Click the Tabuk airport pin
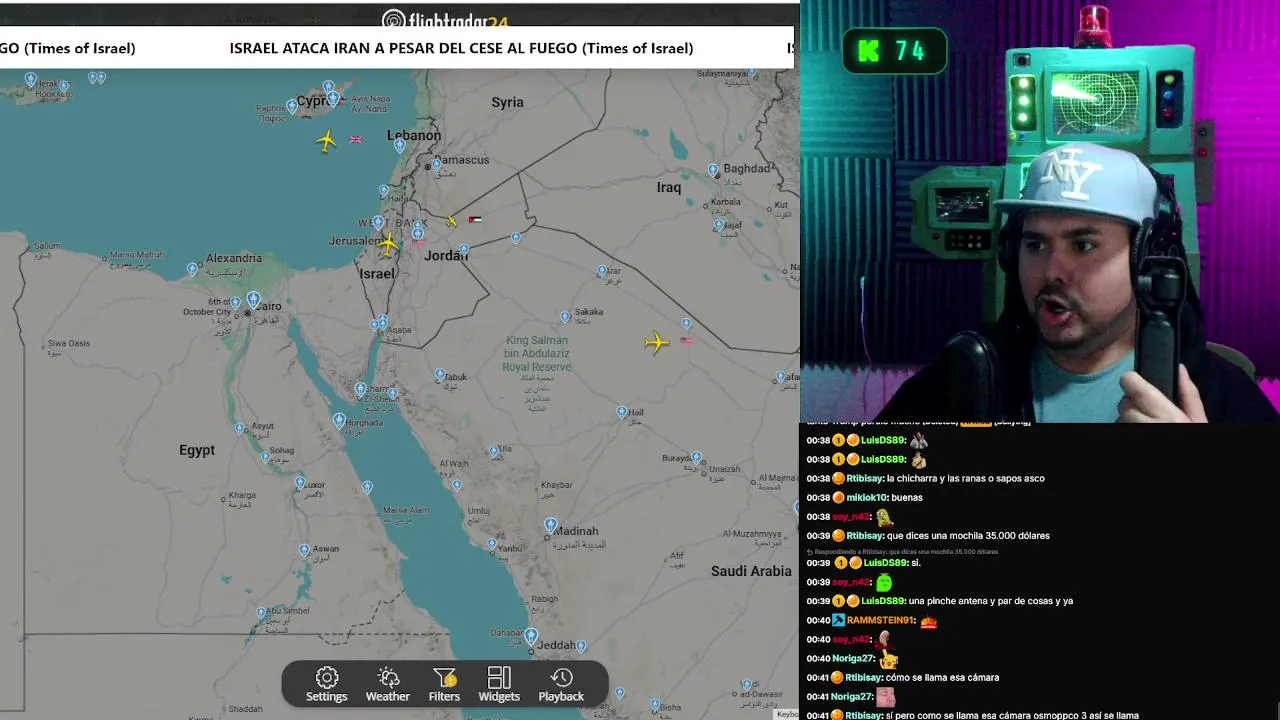This screenshot has width=1280, height=720. [x=440, y=375]
